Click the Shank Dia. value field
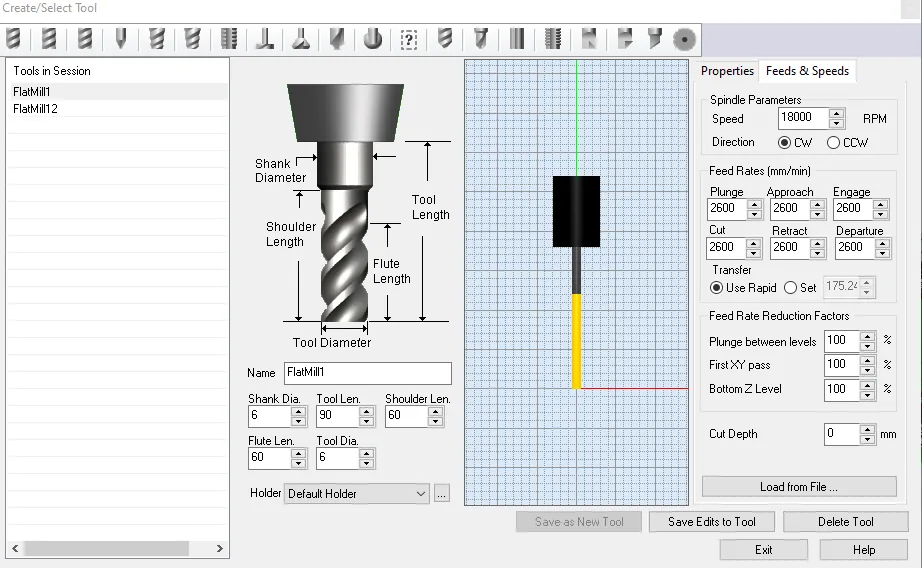Image resolution: width=922 pixels, height=568 pixels. [269, 416]
